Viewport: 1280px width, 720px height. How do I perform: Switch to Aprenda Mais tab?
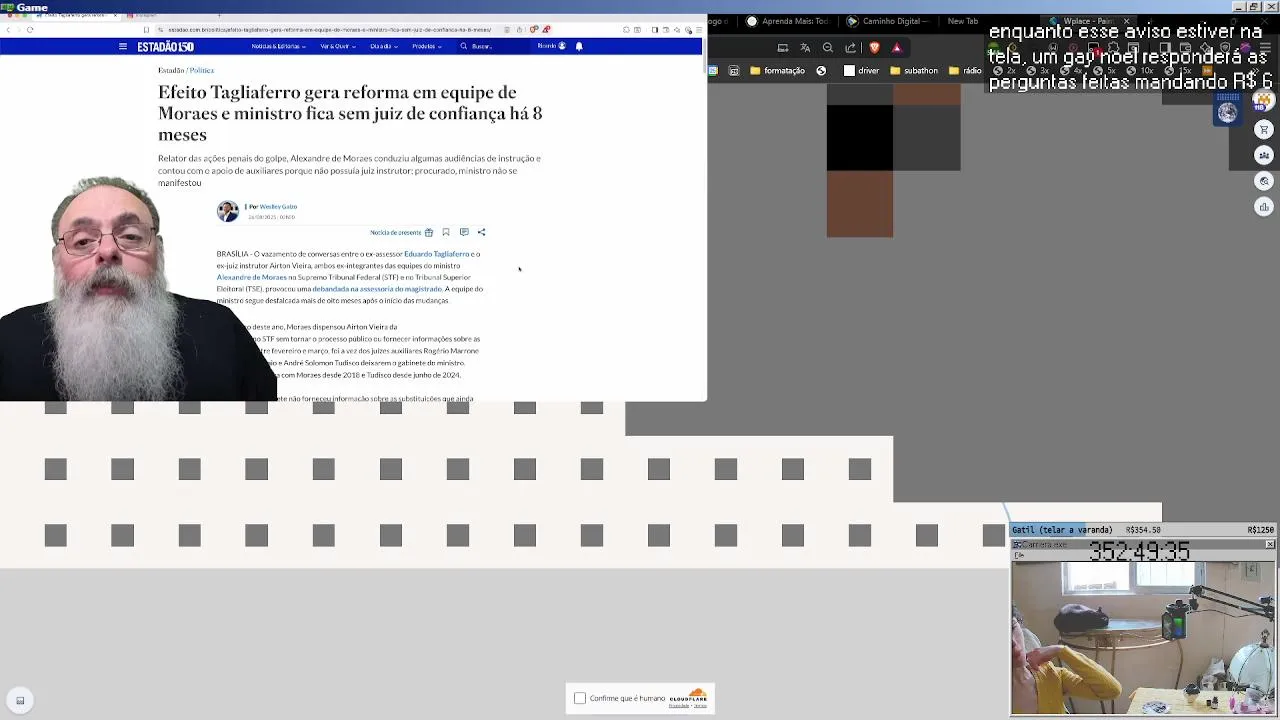(x=789, y=21)
